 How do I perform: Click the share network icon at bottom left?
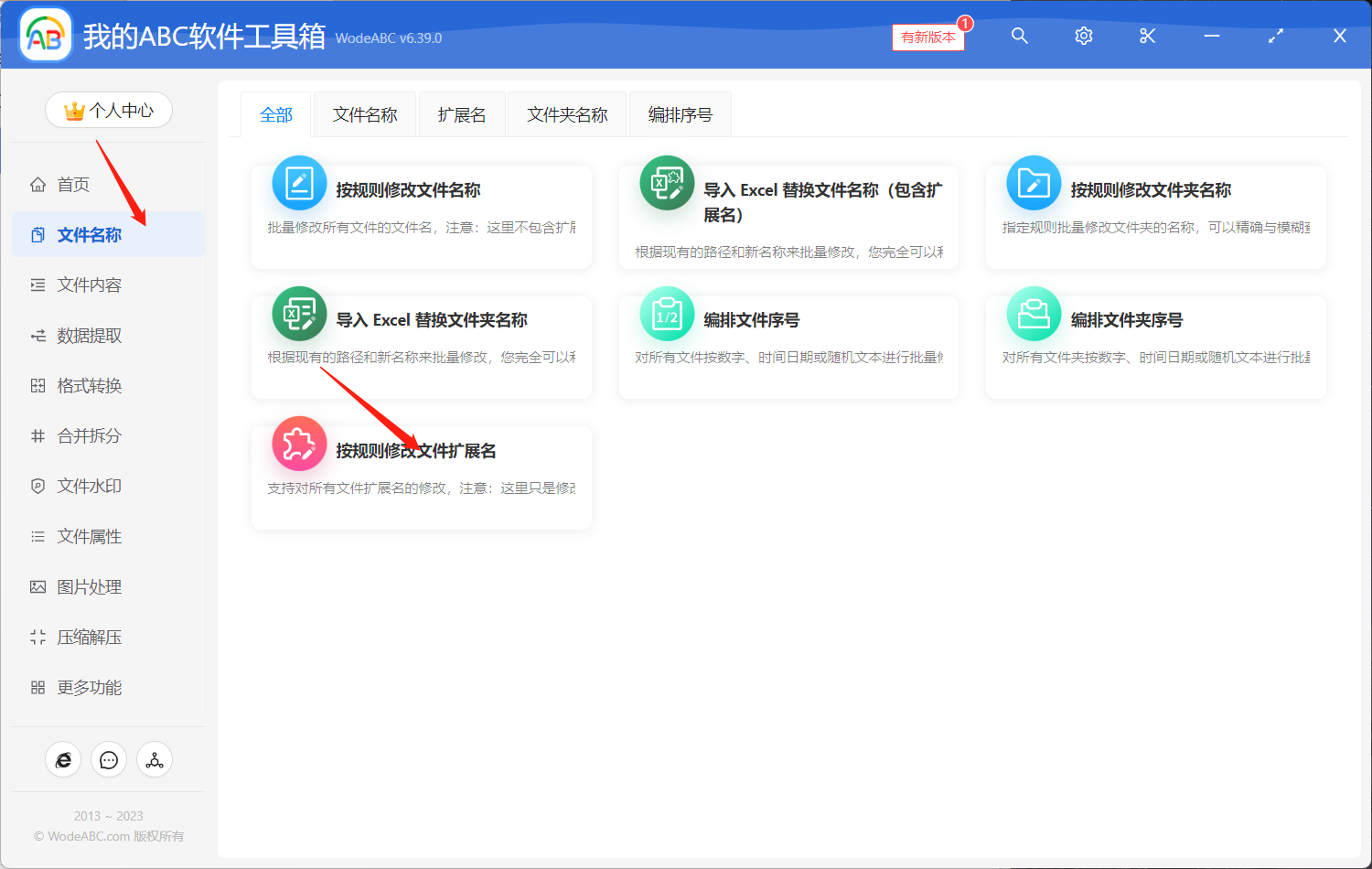click(x=155, y=759)
